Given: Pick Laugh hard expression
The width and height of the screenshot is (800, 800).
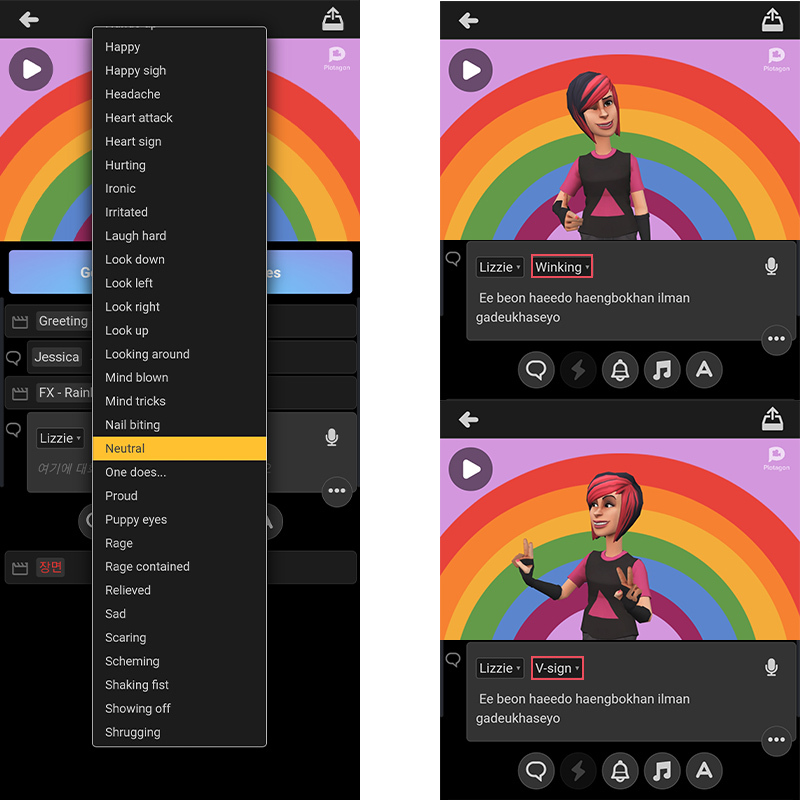Looking at the screenshot, I should tap(179, 236).
